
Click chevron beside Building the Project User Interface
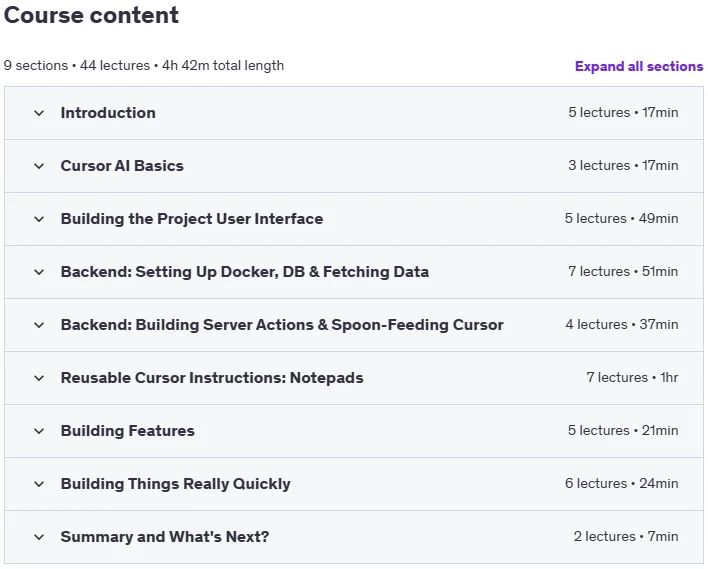coord(39,219)
